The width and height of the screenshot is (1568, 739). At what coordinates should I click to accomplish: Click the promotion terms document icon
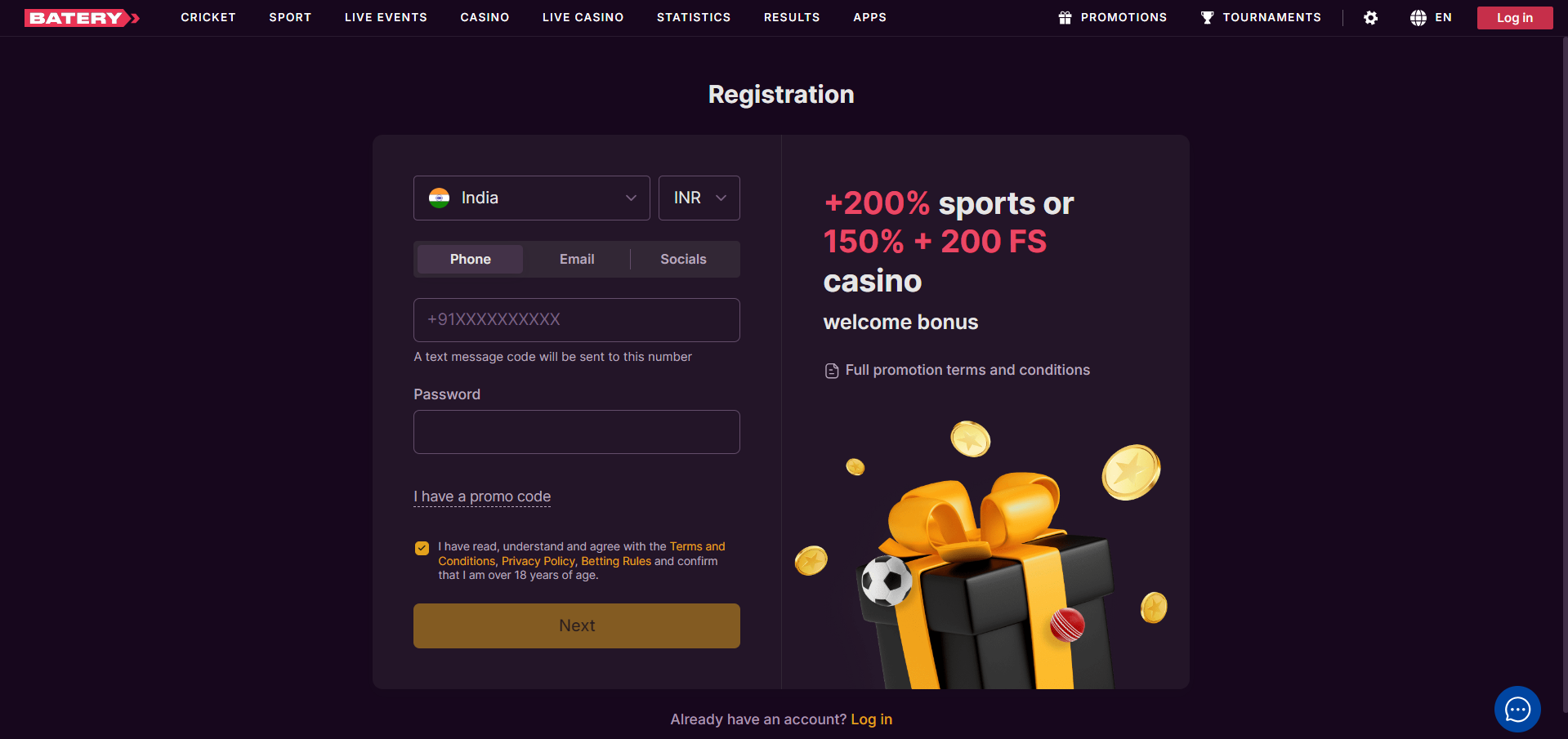[x=832, y=371]
